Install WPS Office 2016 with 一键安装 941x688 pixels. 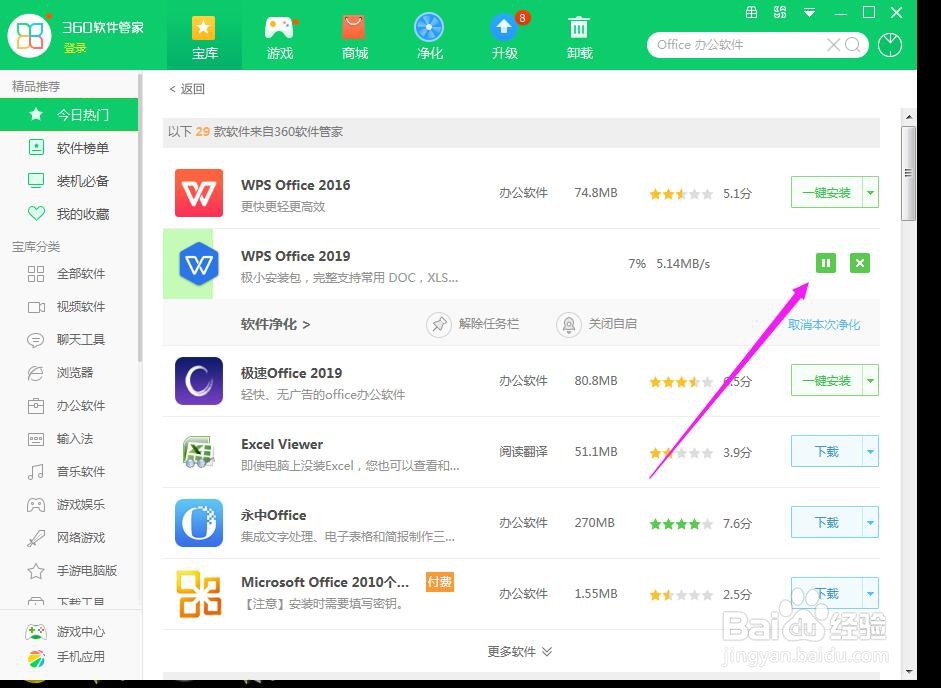coord(827,192)
